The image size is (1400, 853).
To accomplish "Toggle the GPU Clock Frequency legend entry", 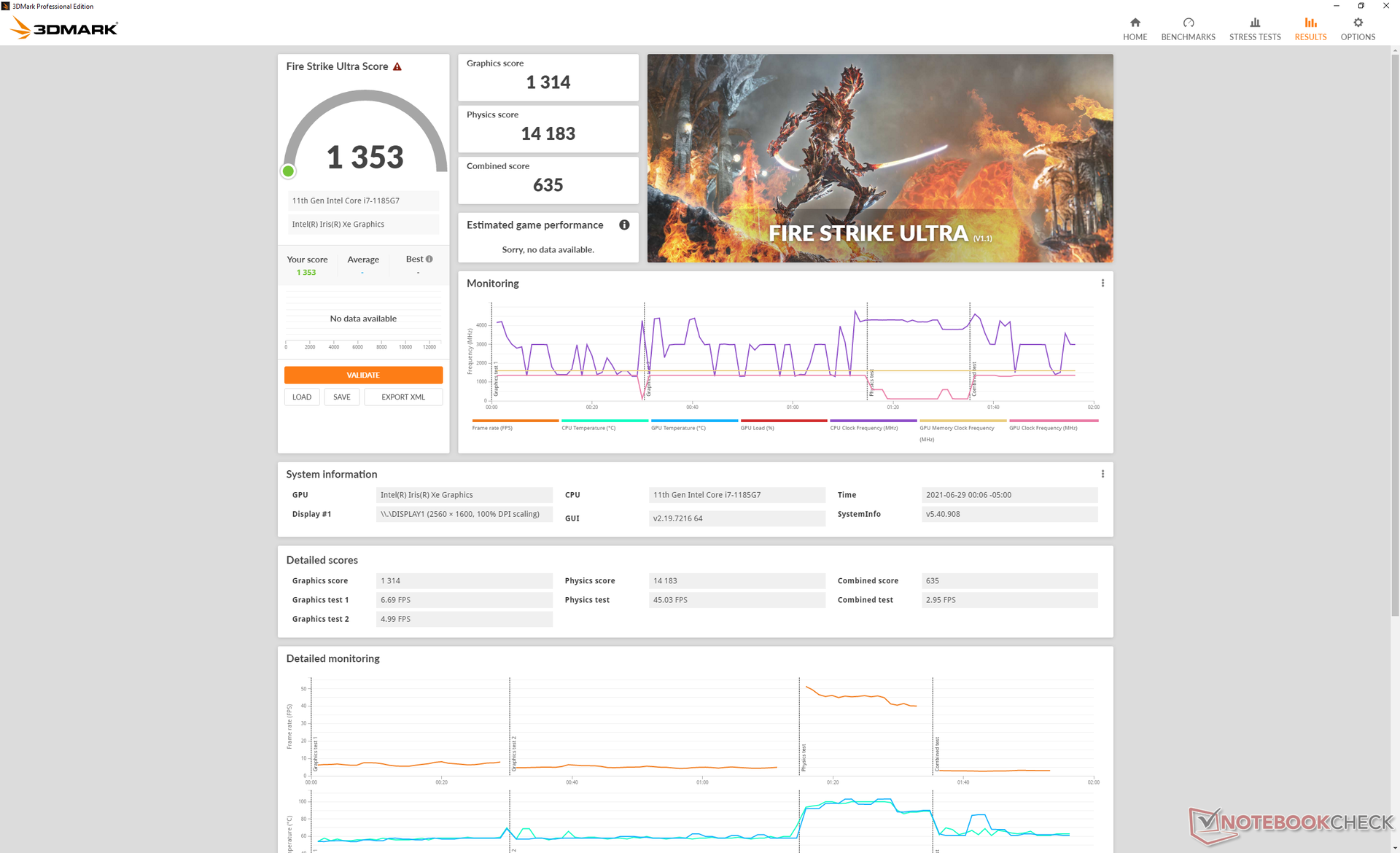I will [1054, 425].
